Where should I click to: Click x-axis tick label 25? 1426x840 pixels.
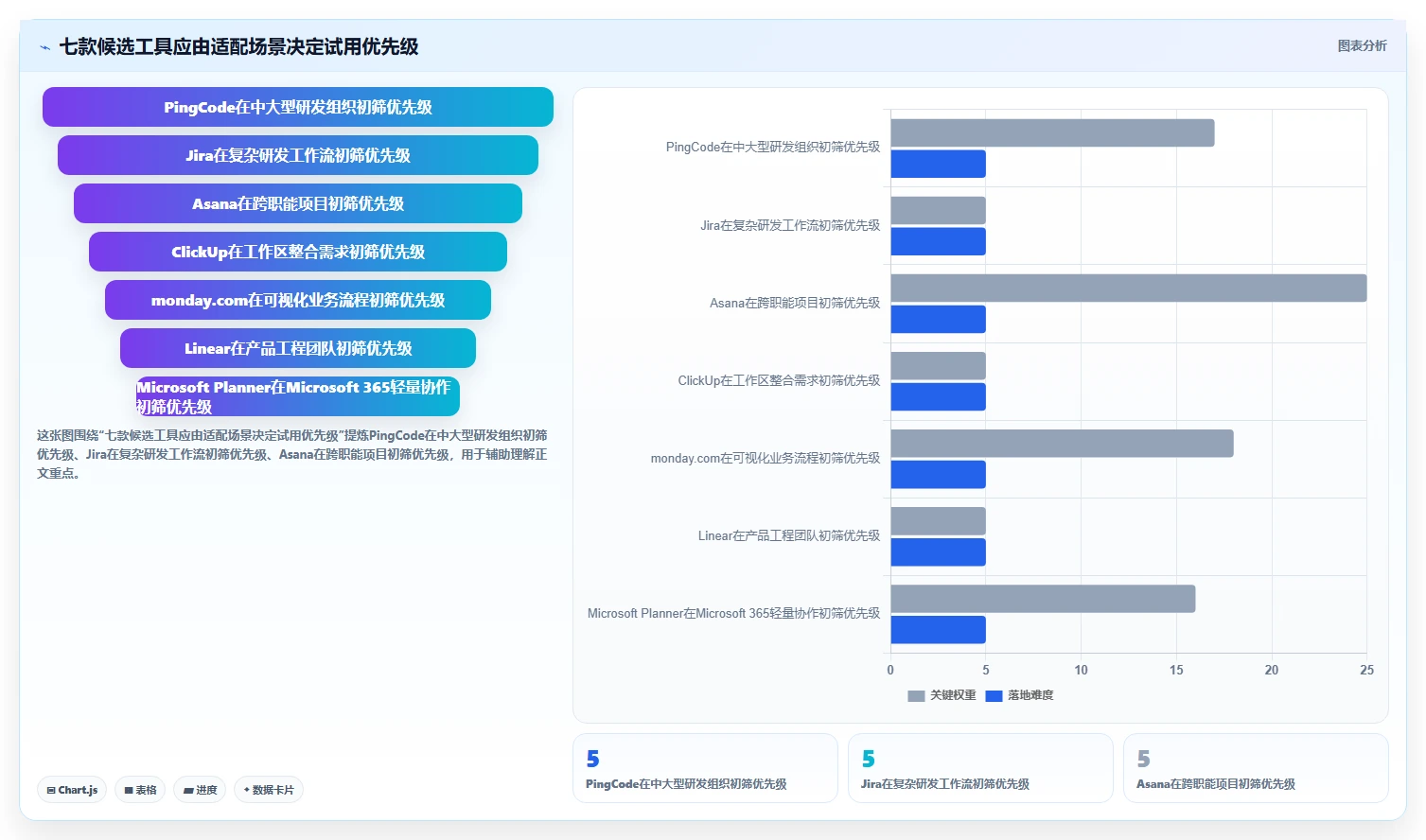(1366, 670)
